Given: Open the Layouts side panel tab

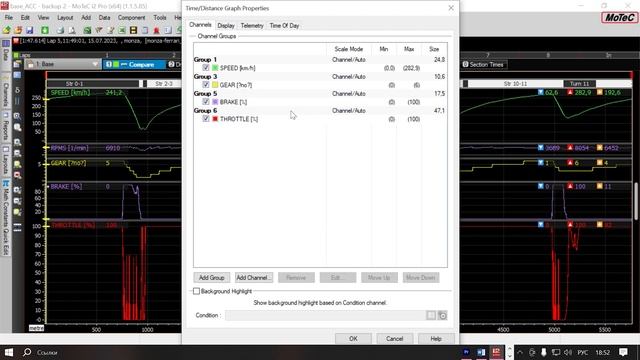Looking at the screenshot, I should point(6,161).
